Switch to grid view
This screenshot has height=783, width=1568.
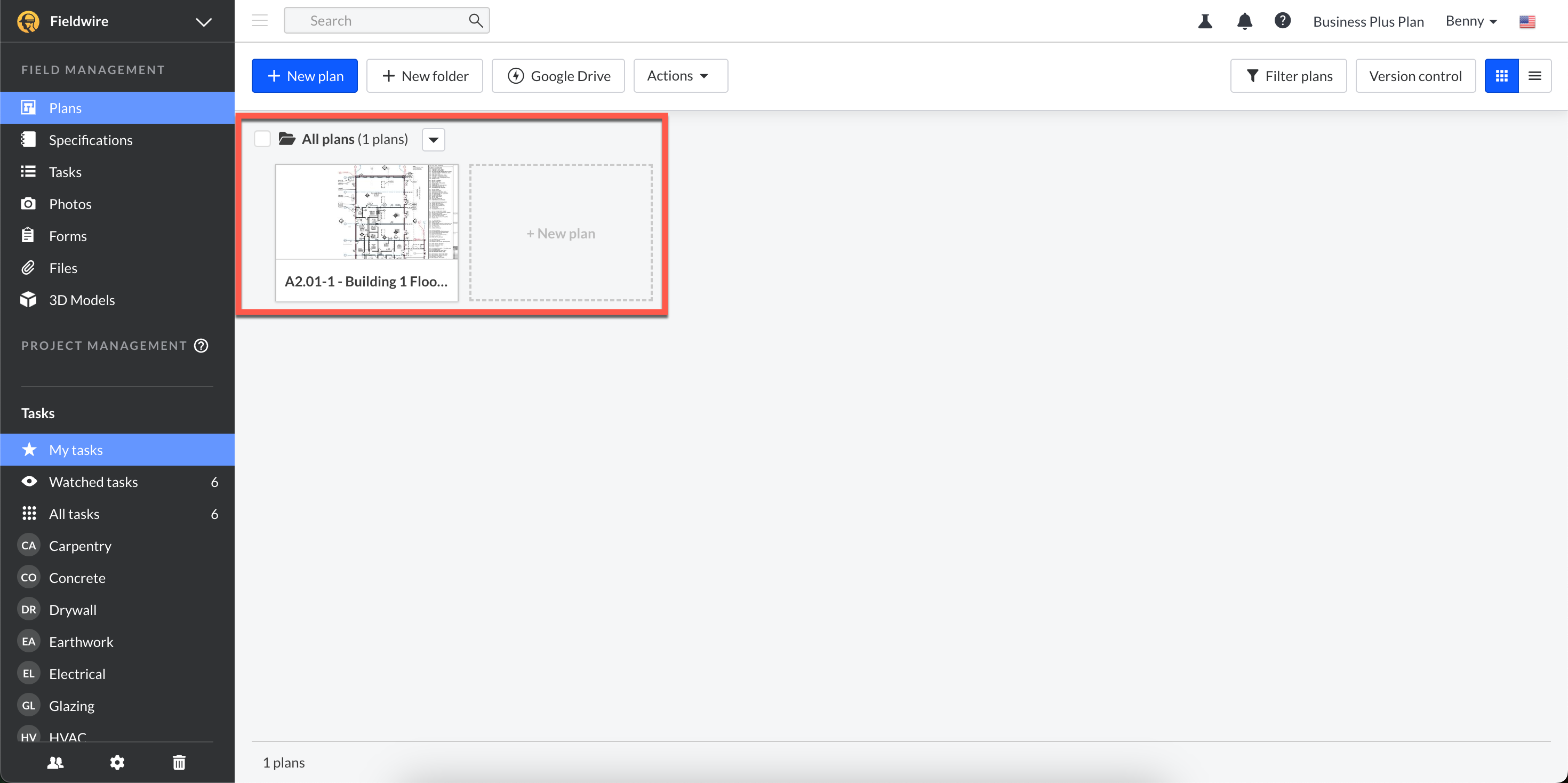(1501, 76)
